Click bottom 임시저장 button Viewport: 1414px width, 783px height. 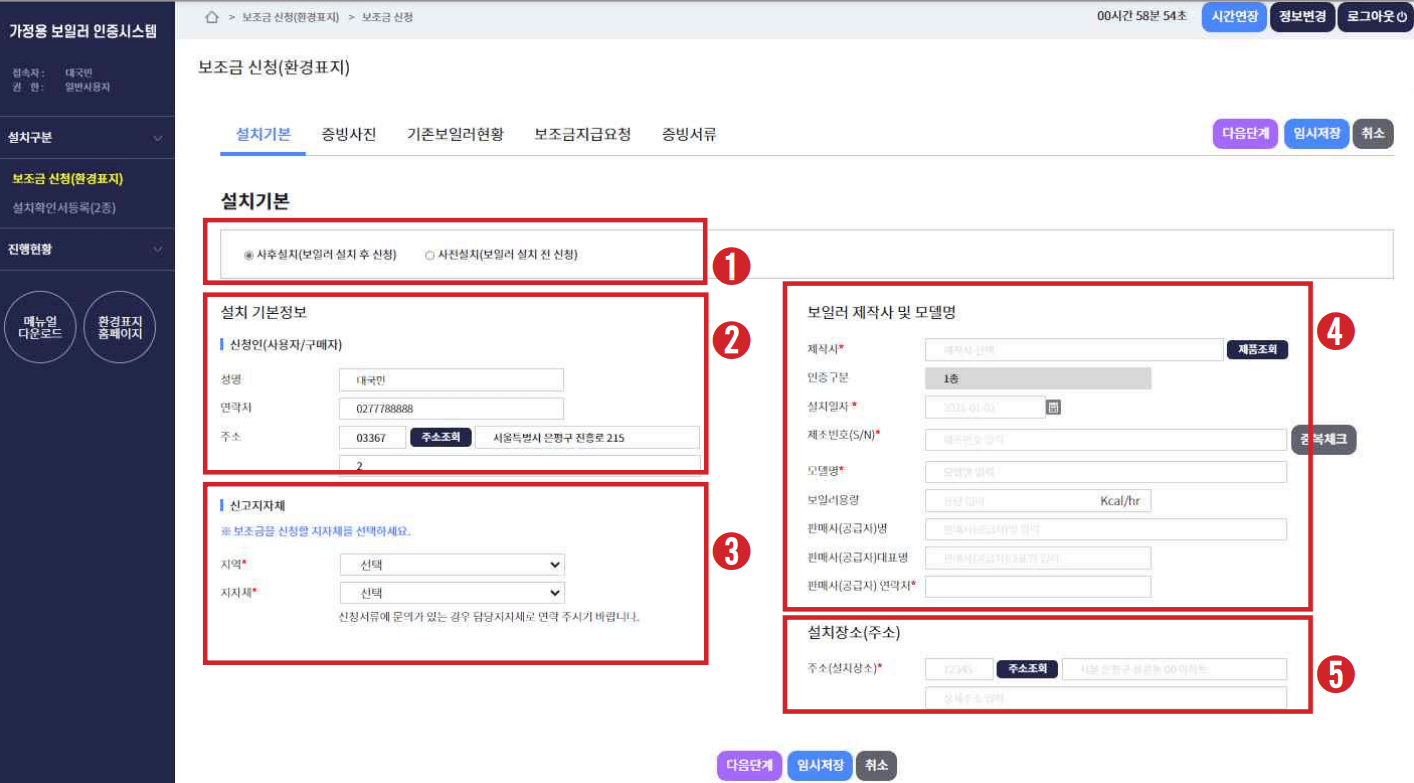(x=820, y=765)
